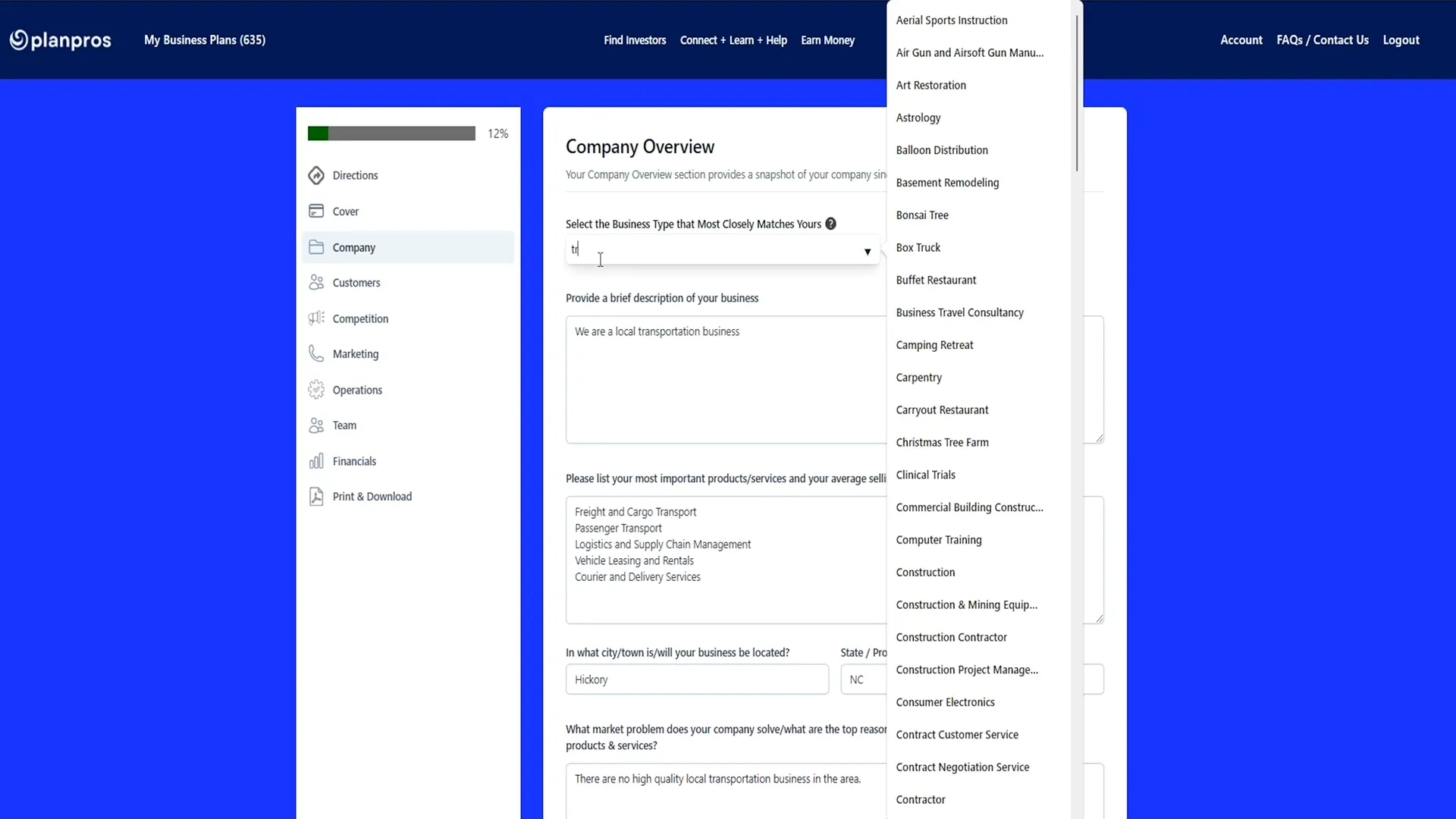Edit the state field containing NC
The width and height of the screenshot is (1456, 819).
[864, 679]
